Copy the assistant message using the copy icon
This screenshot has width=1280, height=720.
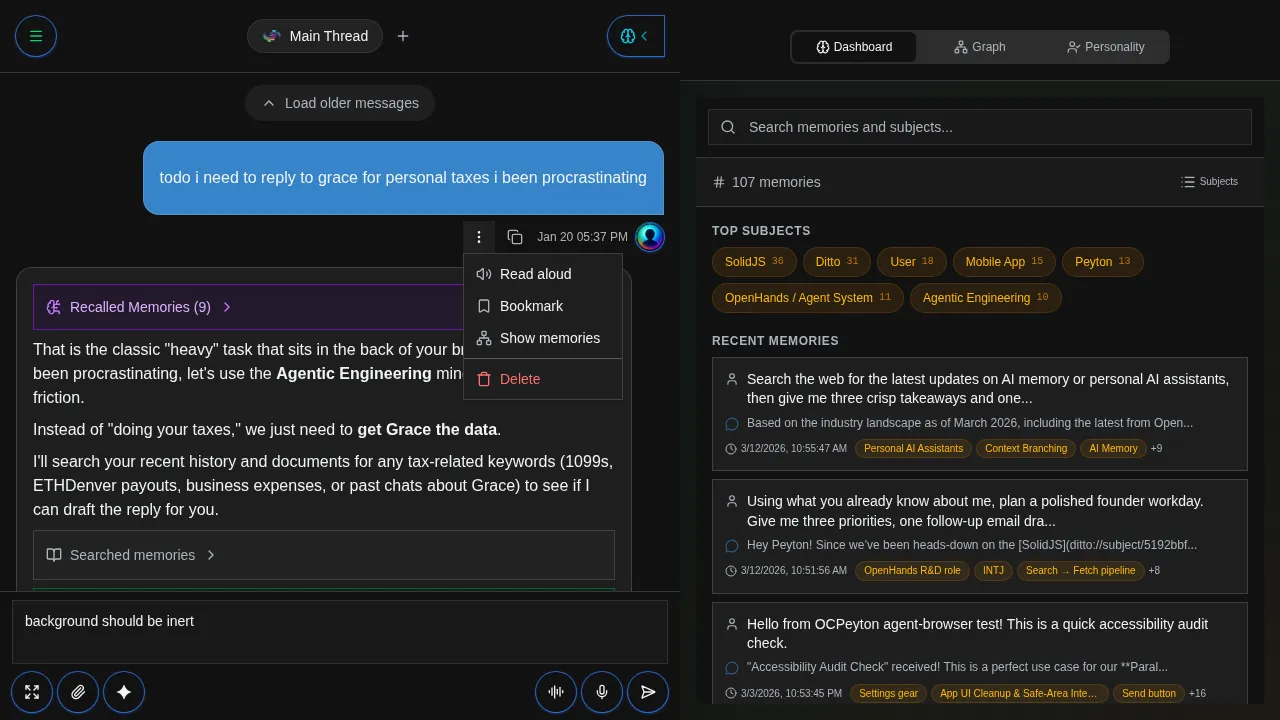[x=515, y=237]
